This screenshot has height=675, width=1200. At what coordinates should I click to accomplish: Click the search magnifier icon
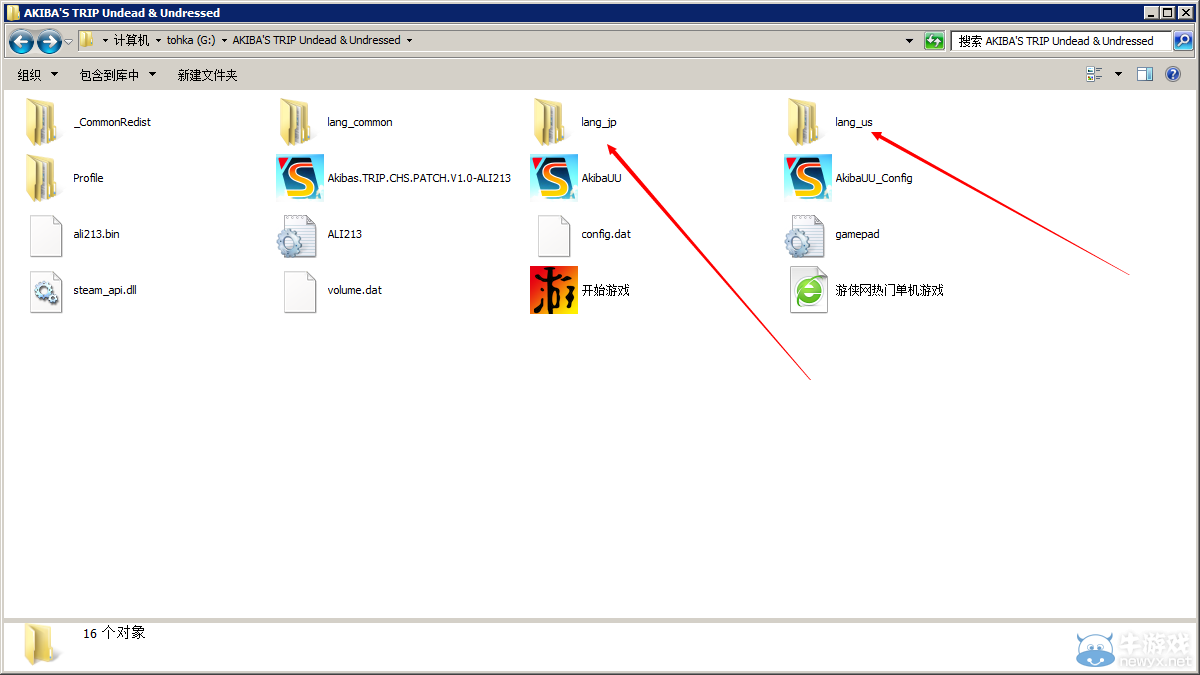click(x=1183, y=41)
